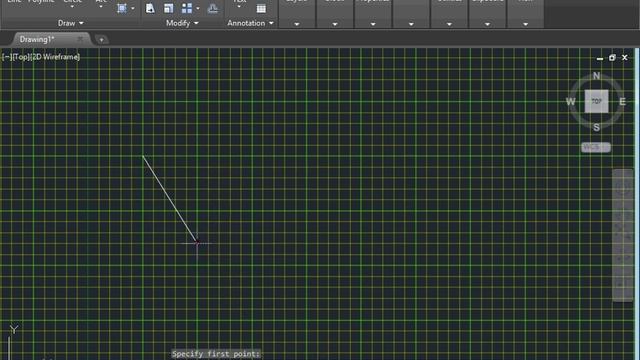Screen dimensions: 640x360
Task: Open the Array tool dropdown arrow
Action: [x=198, y=8]
